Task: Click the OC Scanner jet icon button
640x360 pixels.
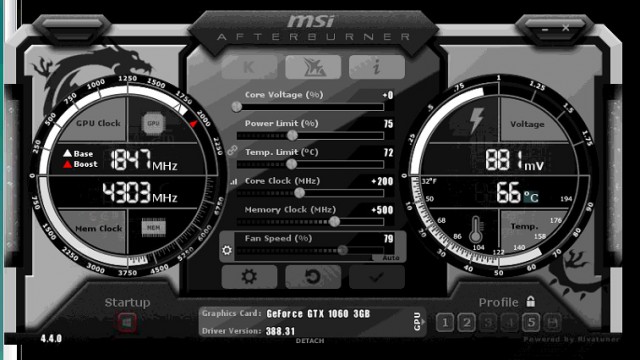Action: (x=313, y=67)
